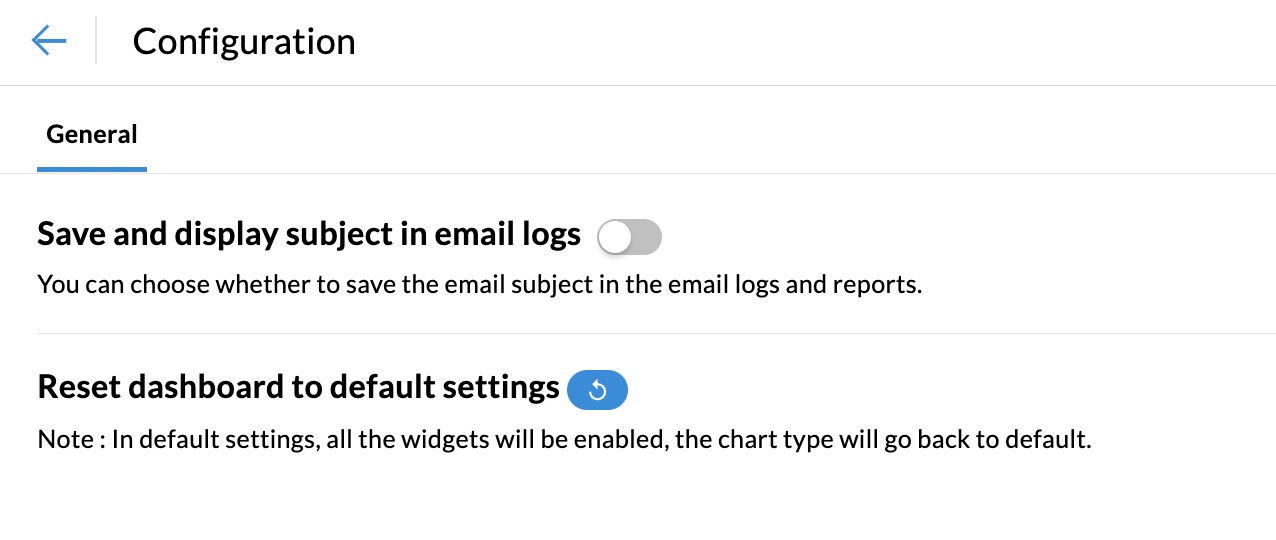Click the vertical divider beside the back arrow
The width and height of the screenshot is (1276, 540).
point(96,41)
